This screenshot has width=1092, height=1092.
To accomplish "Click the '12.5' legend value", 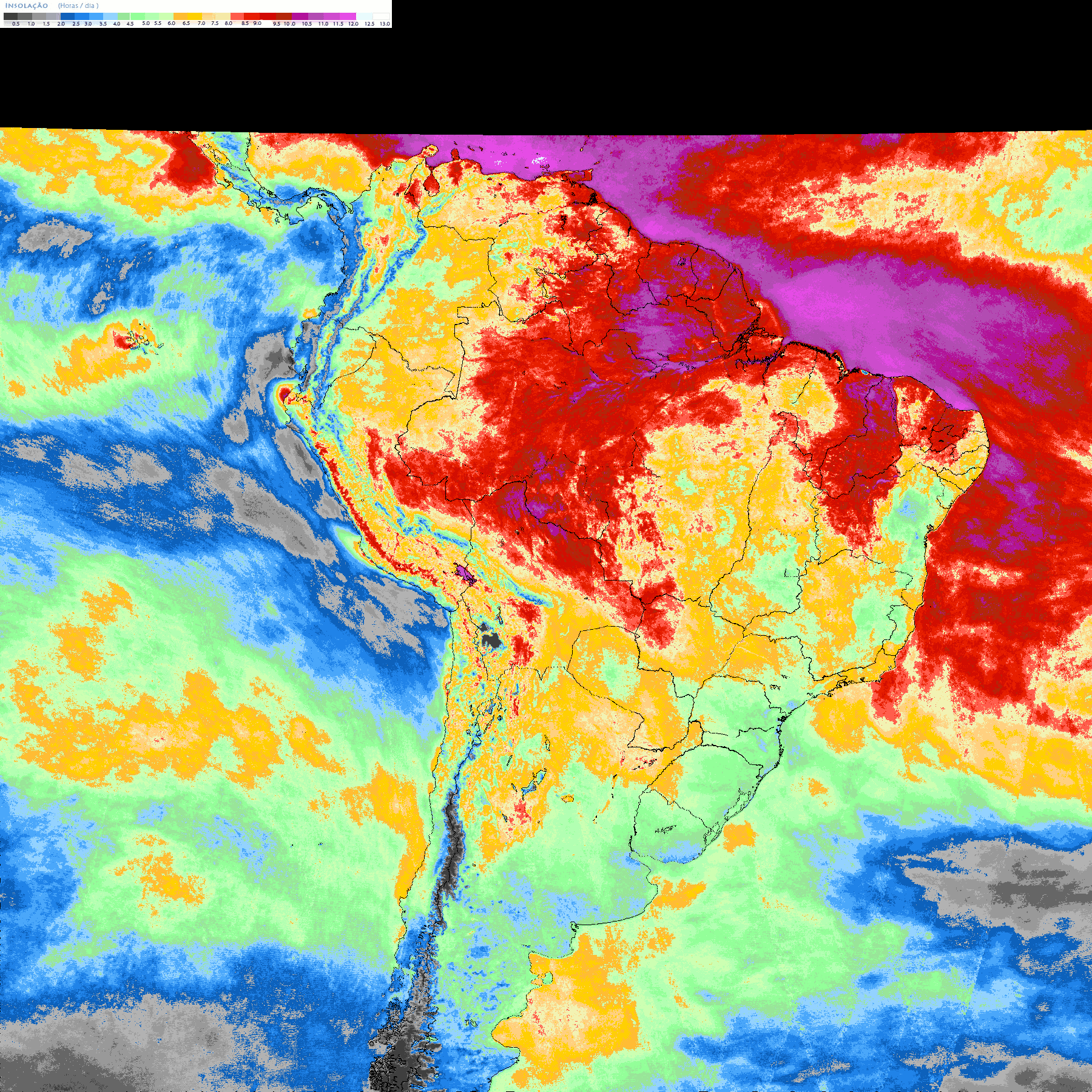I will (369, 24).
